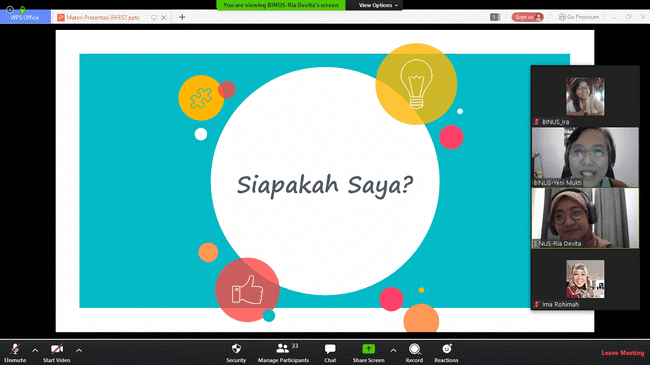Click the meeting info icon at top-left

10,9
